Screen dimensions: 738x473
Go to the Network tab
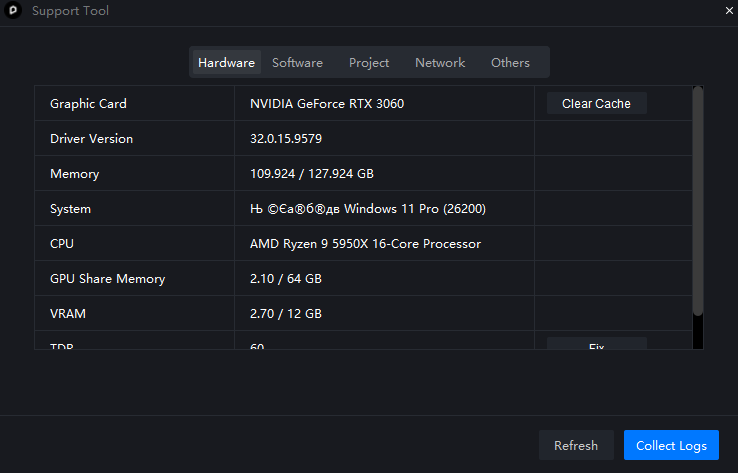pos(440,62)
